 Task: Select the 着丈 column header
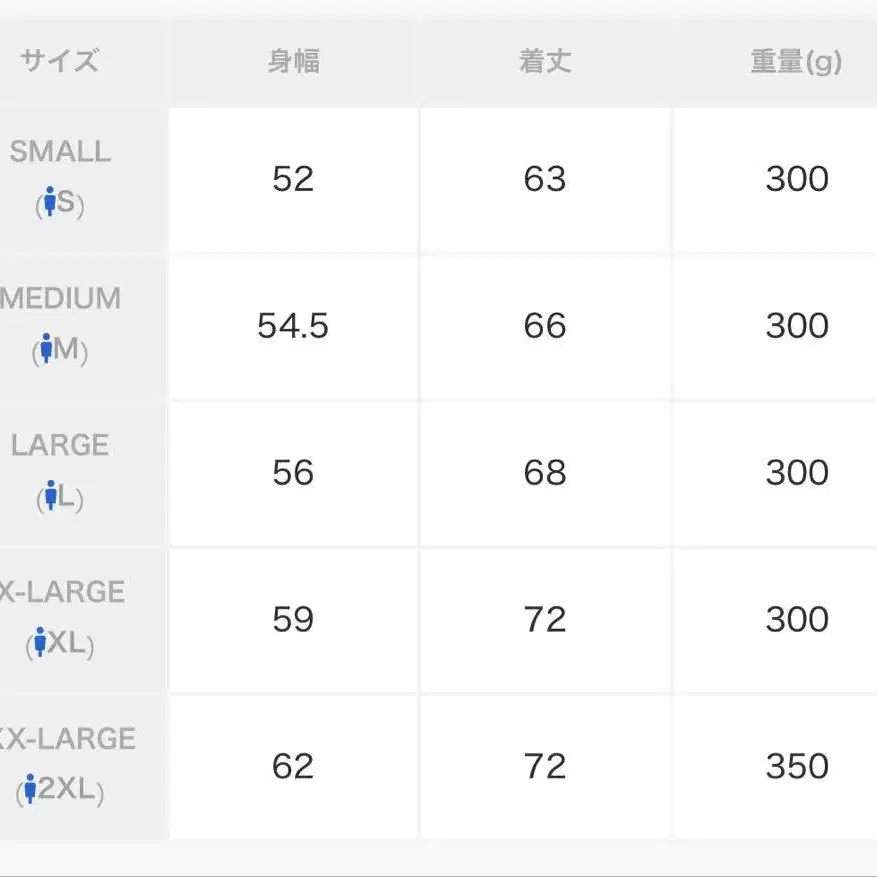pos(545,61)
